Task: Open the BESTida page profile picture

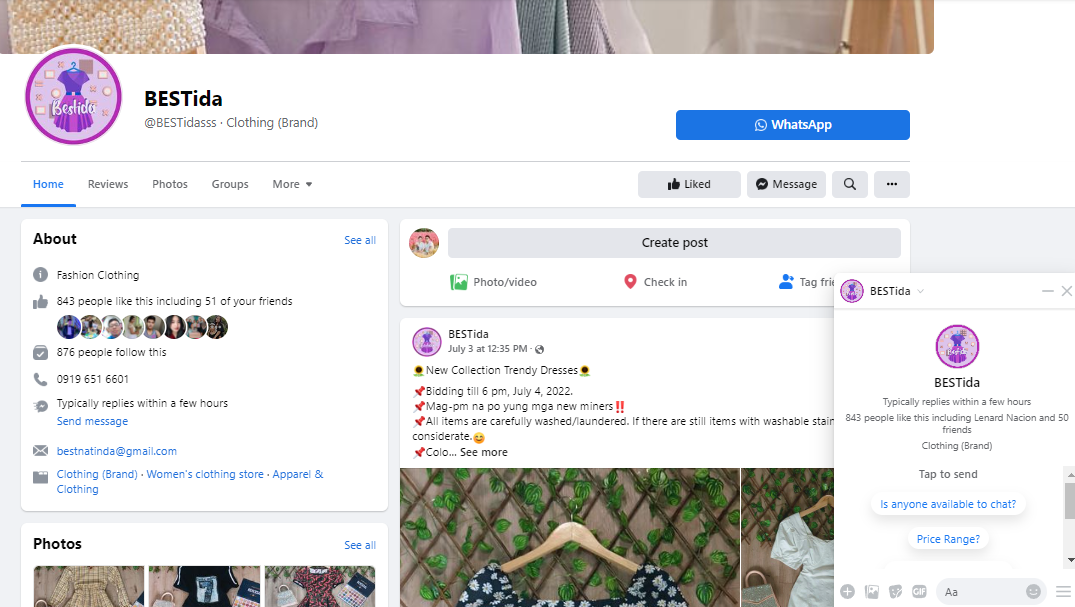Action: tap(73, 96)
